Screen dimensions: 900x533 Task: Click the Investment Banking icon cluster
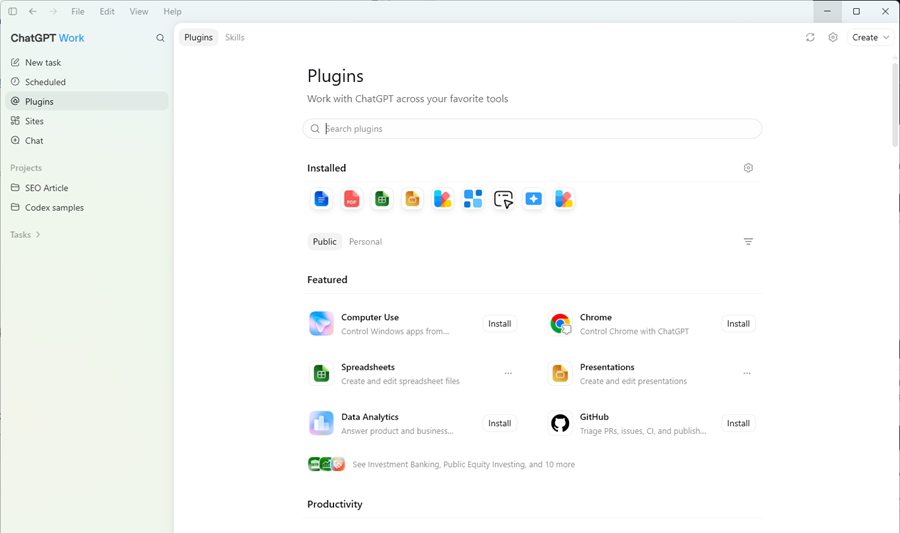click(x=327, y=464)
